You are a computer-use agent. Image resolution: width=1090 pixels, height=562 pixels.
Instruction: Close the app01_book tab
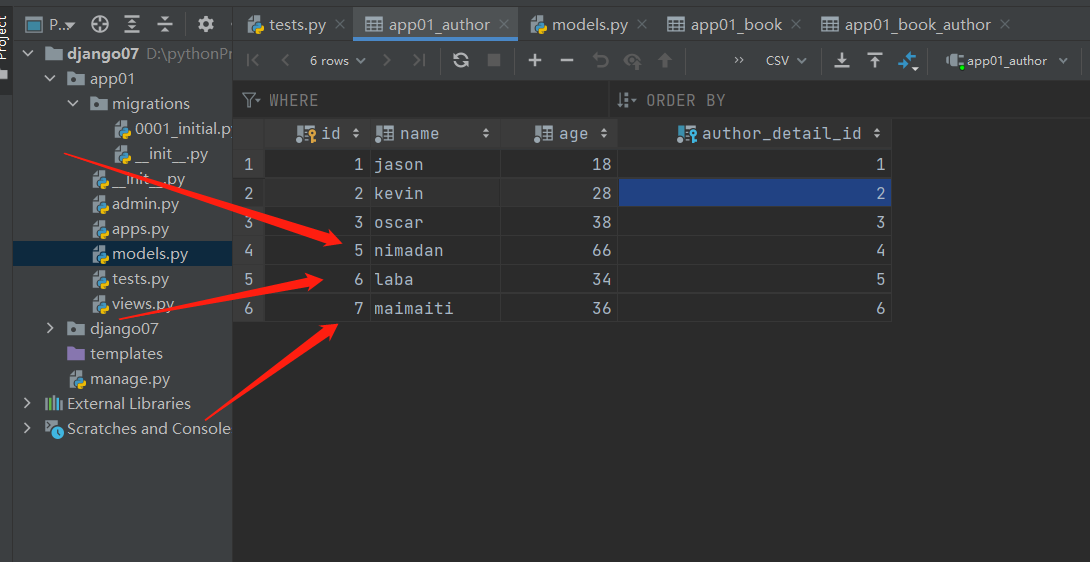796,24
